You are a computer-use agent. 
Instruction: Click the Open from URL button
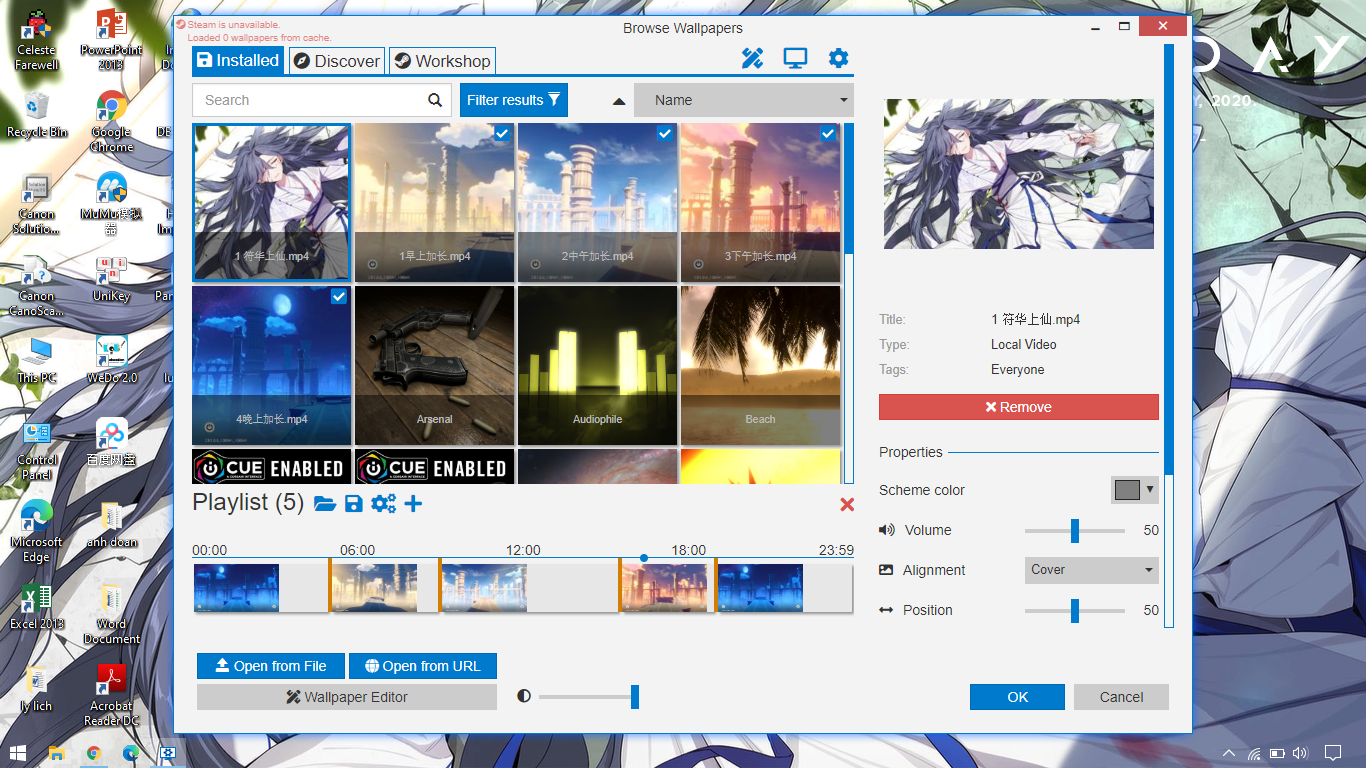pos(422,665)
